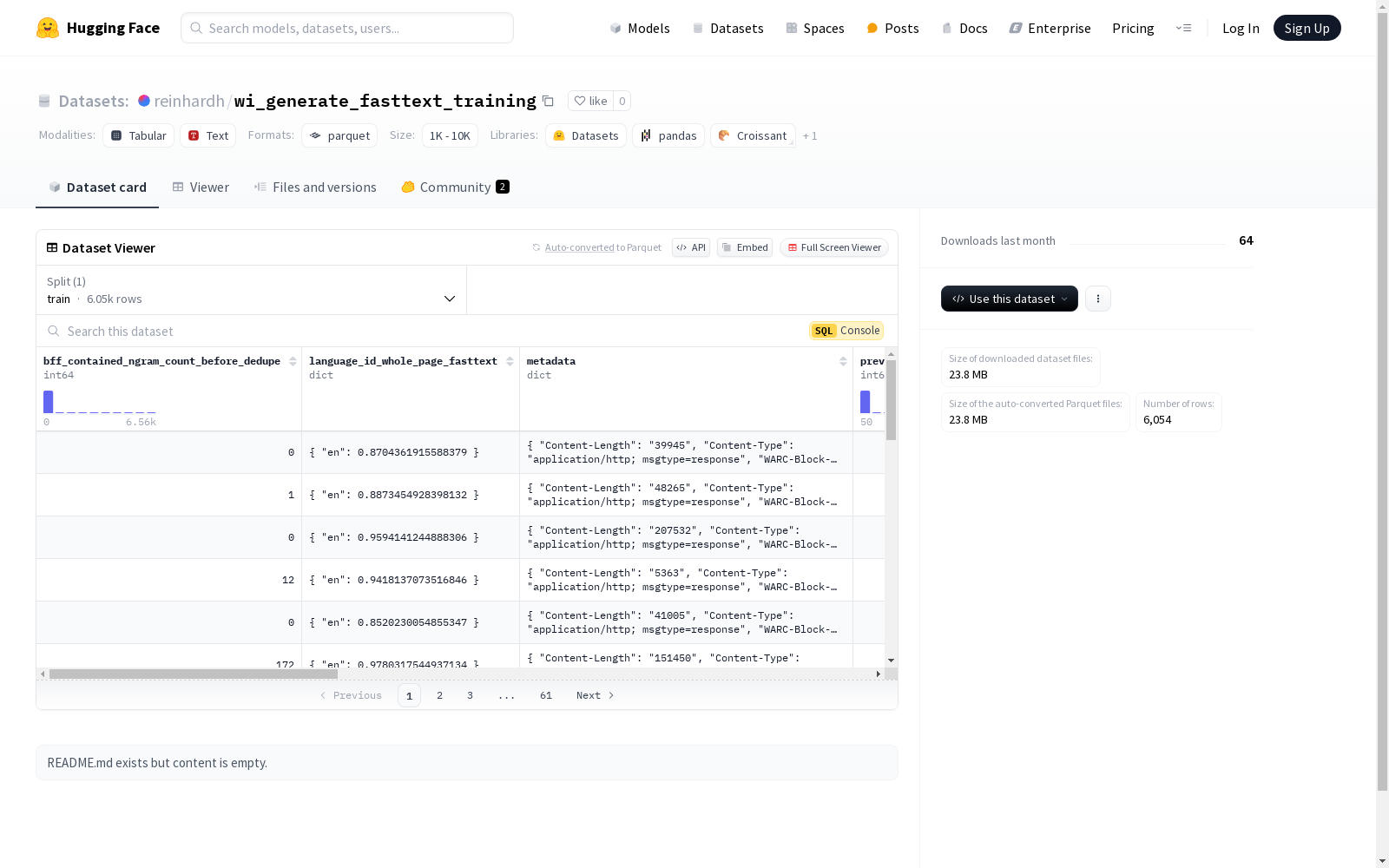Expand the Split train dropdown
This screenshot has width=1389, height=868.
click(252, 290)
